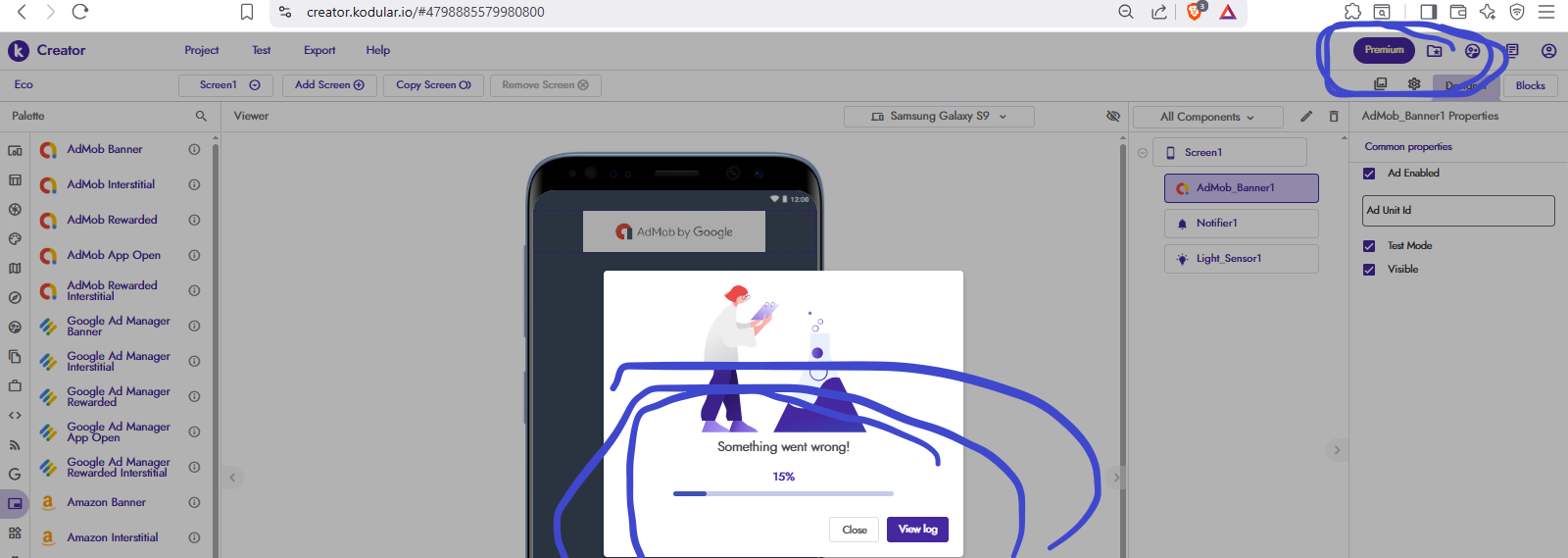Select Amazon Interstitial in the palette
Screen dimensions: 1568x558
tap(112, 537)
